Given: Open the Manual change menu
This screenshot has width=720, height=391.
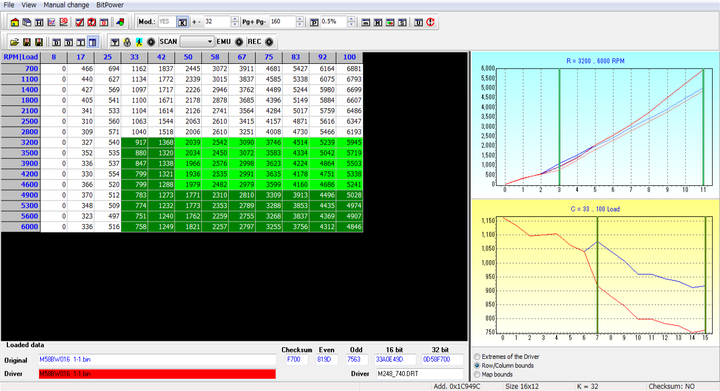Looking at the screenshot, I should pyautogui.click(x=66, y=5).
